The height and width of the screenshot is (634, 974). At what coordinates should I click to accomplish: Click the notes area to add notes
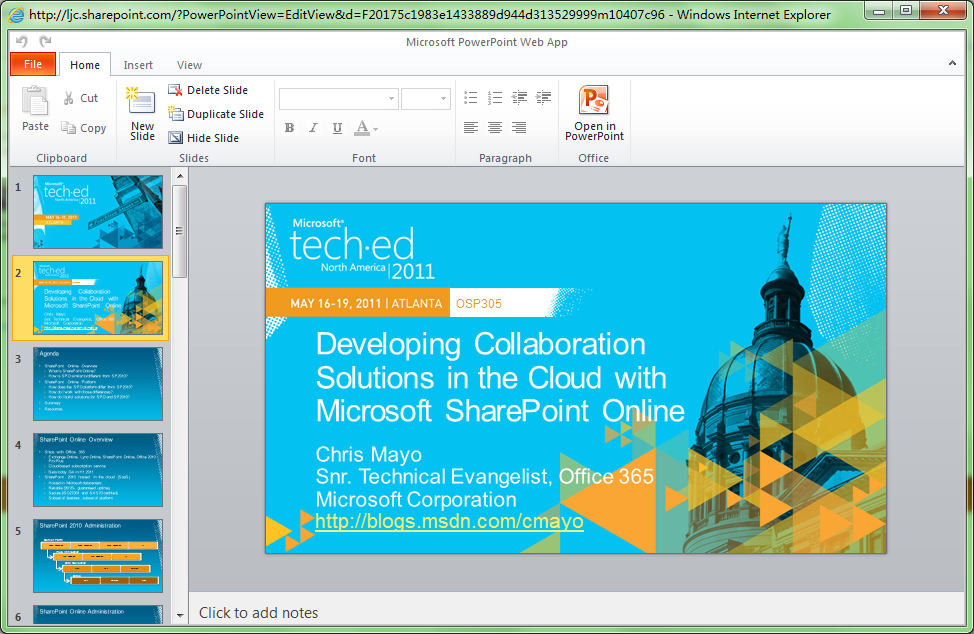(x=577, y=612)
